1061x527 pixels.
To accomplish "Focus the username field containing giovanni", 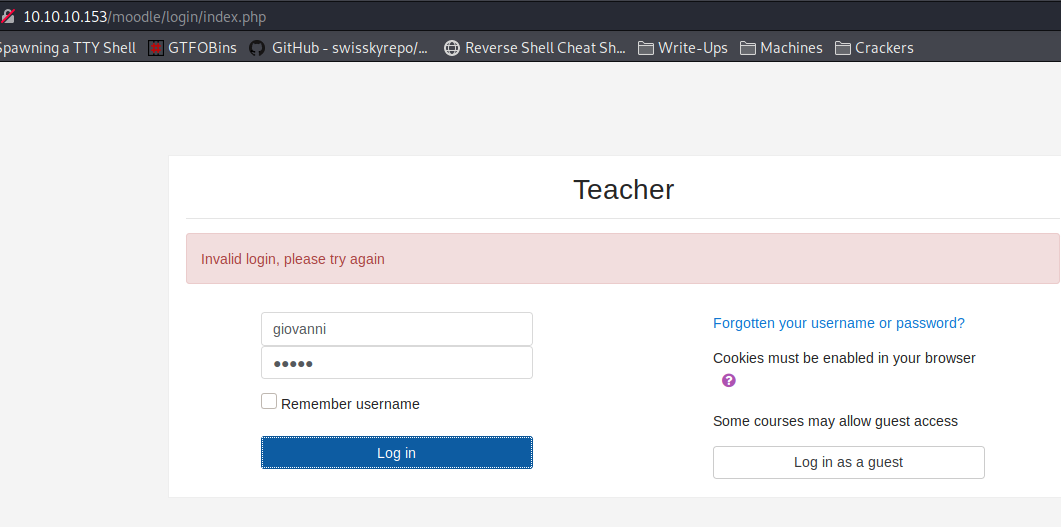I will 397,329.
